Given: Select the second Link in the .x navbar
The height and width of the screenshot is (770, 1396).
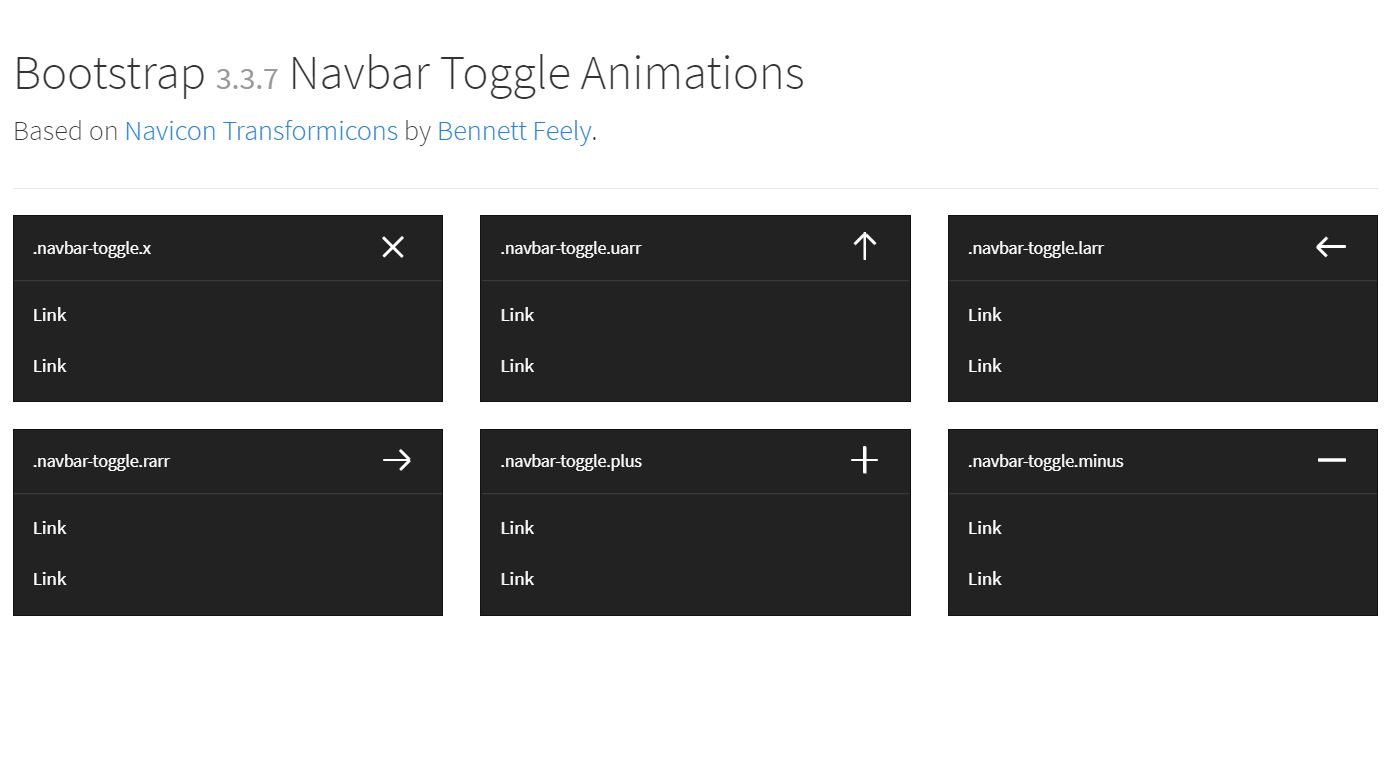Looking at the screenshot, I should (x=49, y=365).
